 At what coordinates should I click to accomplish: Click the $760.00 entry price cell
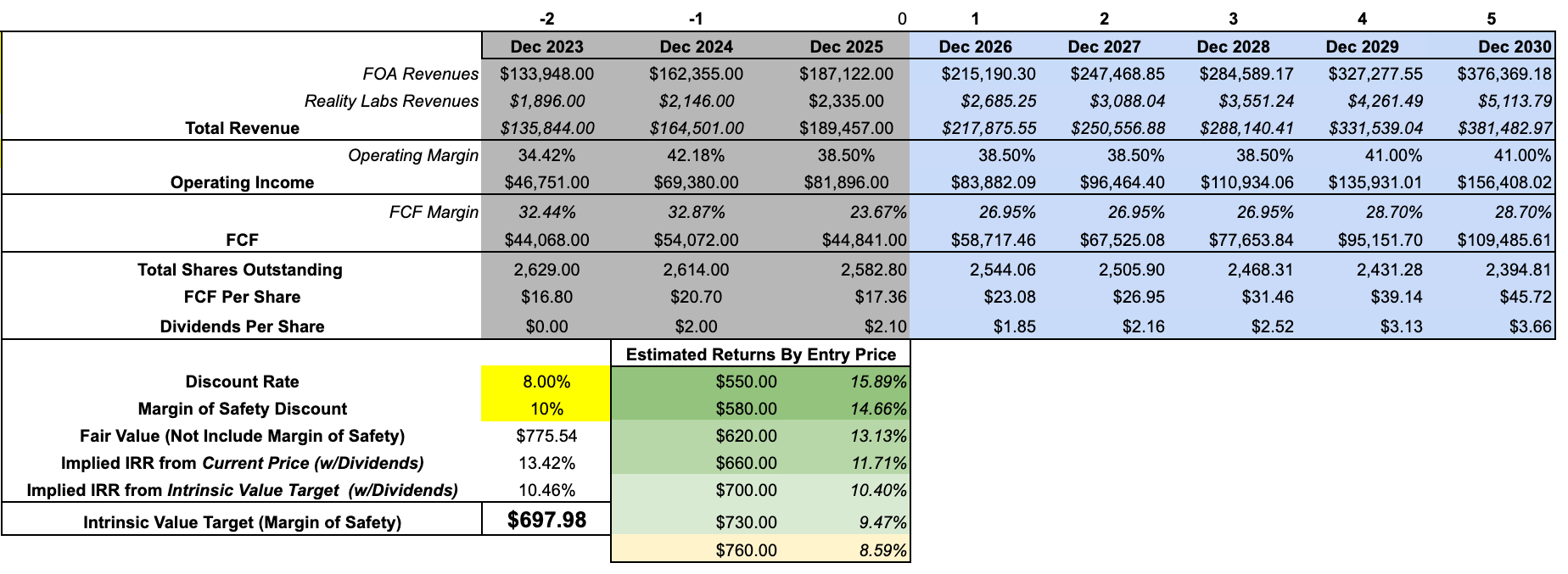pyautogui.click(x=696, y=549)
